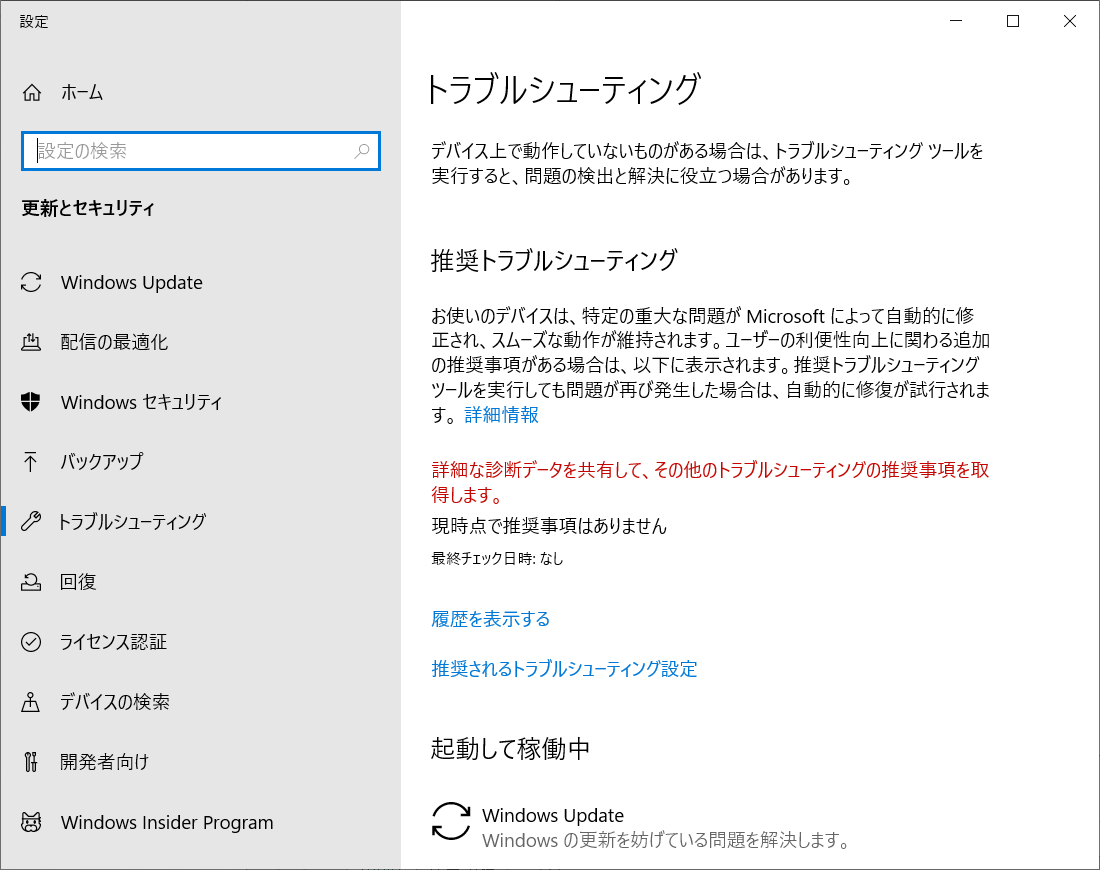Viewport: 1100px width, 870px height.
Task: Open the 詳細情報 link
Action: pyautogui.click(x=500, y=414)
